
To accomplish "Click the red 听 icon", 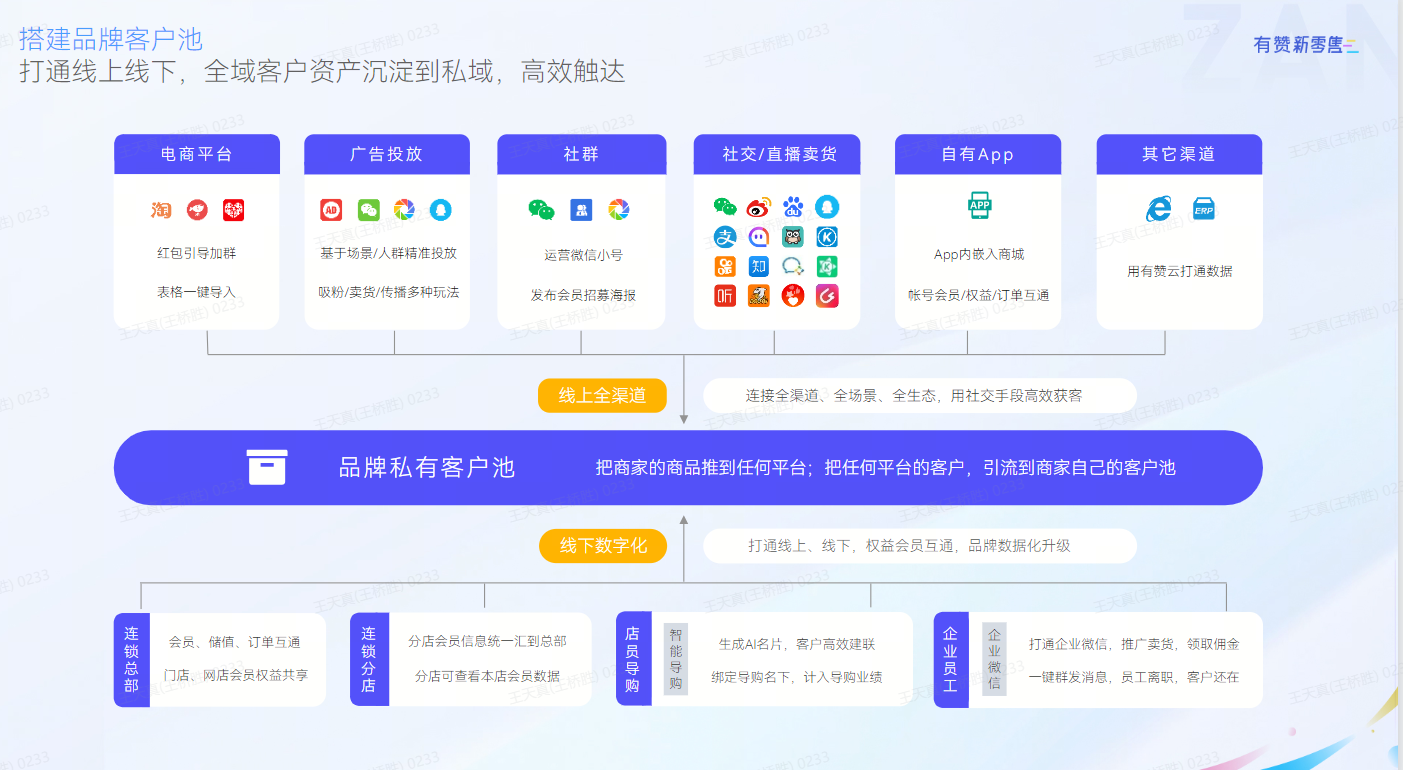I will click(725, 296).
